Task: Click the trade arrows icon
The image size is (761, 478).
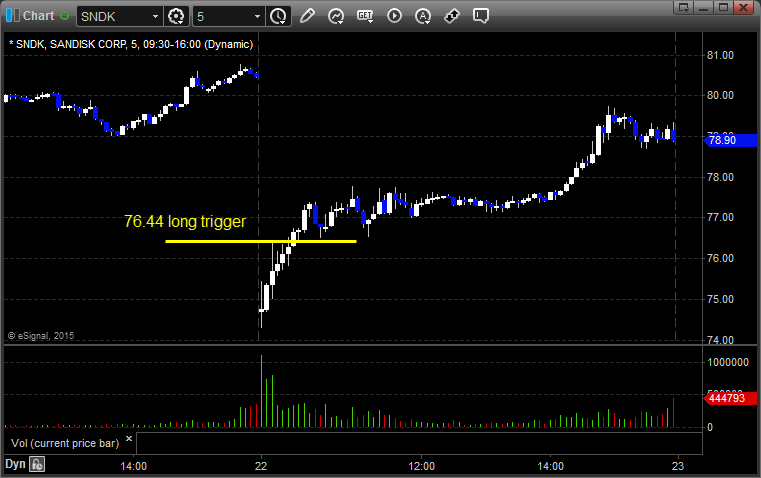Action: (x=452, y=16)
